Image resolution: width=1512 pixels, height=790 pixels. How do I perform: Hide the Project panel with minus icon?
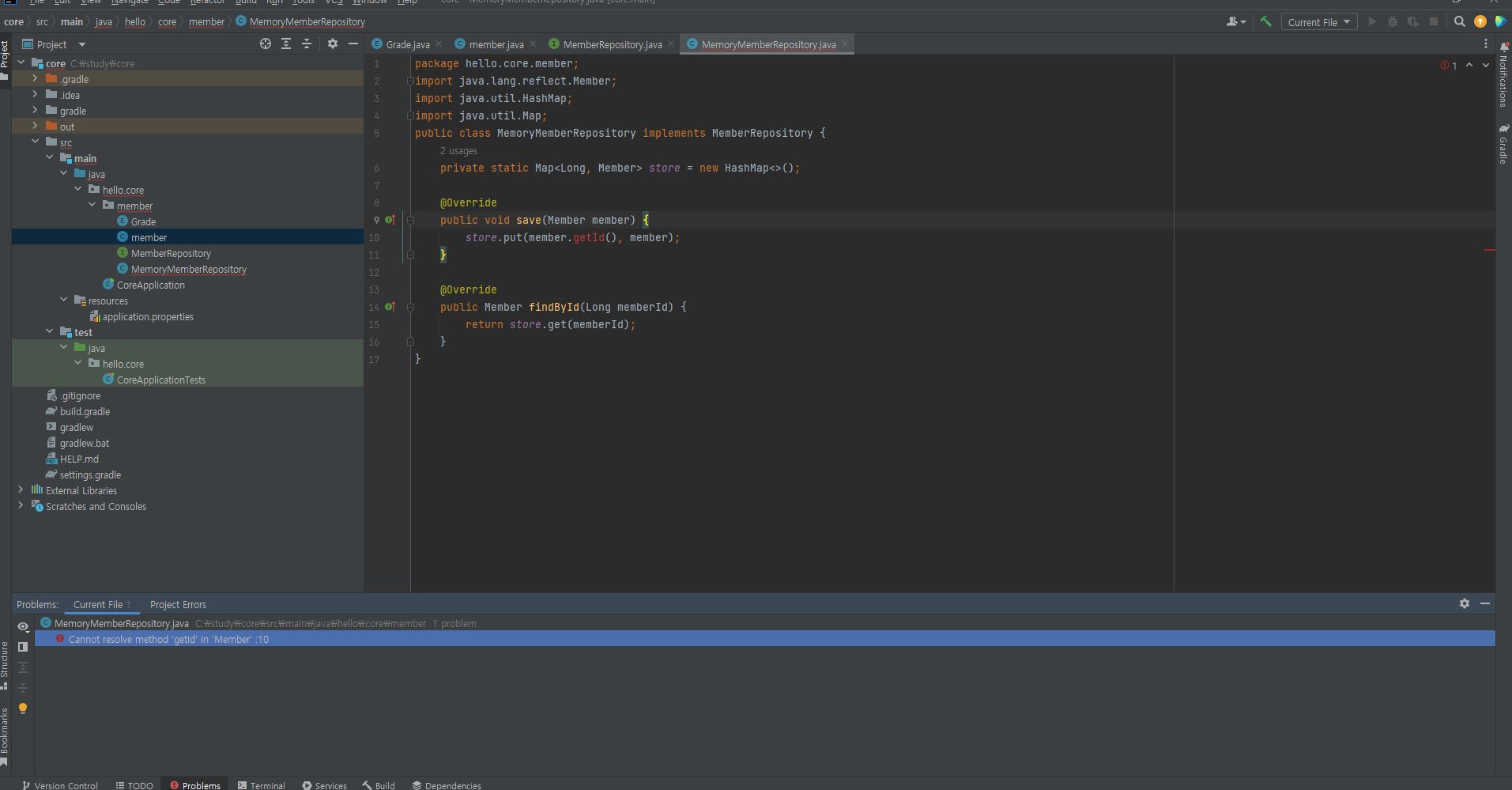pos(353,44)
